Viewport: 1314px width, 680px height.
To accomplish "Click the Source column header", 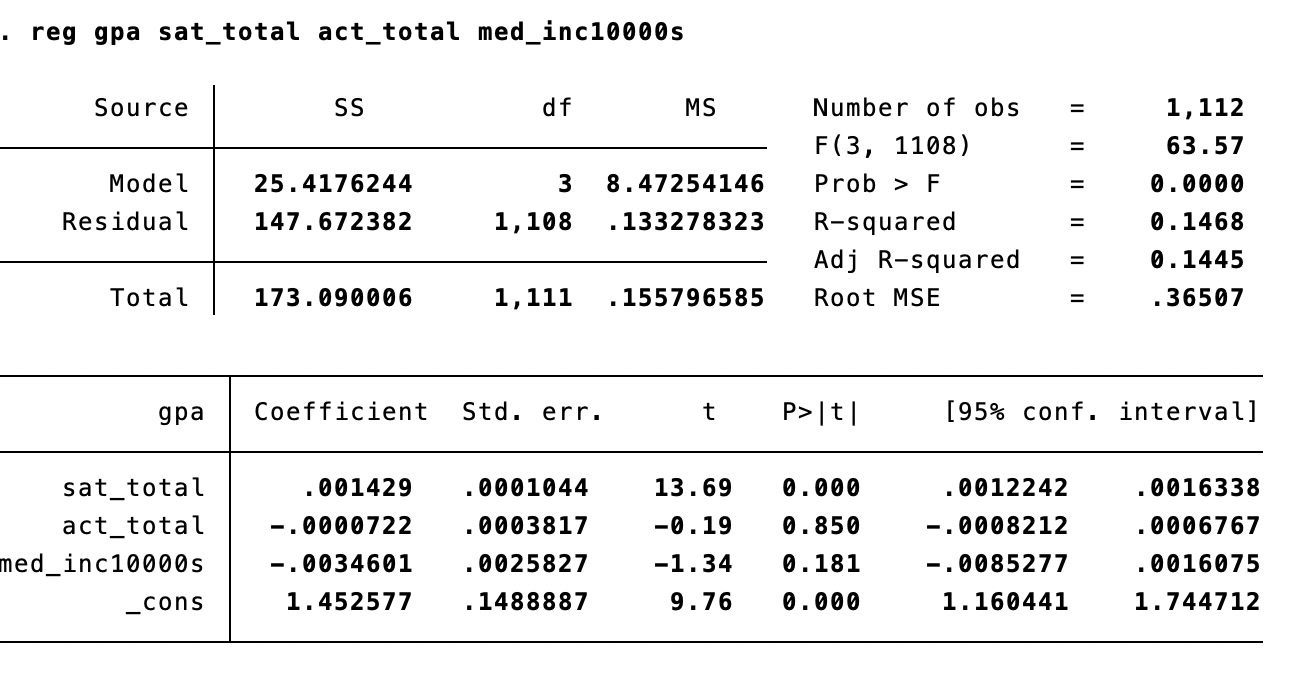I will pos(141,108).
